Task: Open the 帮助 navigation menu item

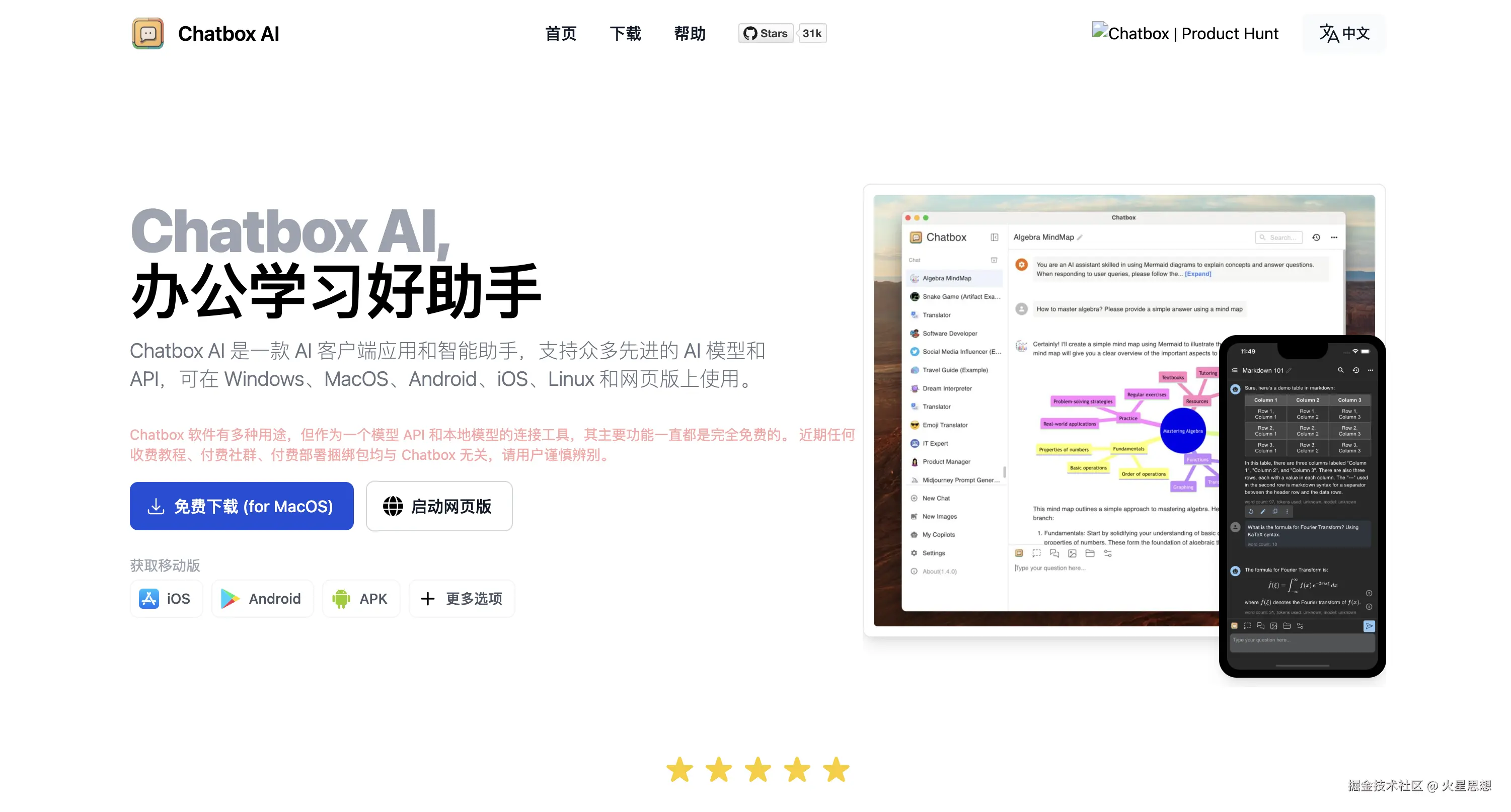Action: coord(690,33)
